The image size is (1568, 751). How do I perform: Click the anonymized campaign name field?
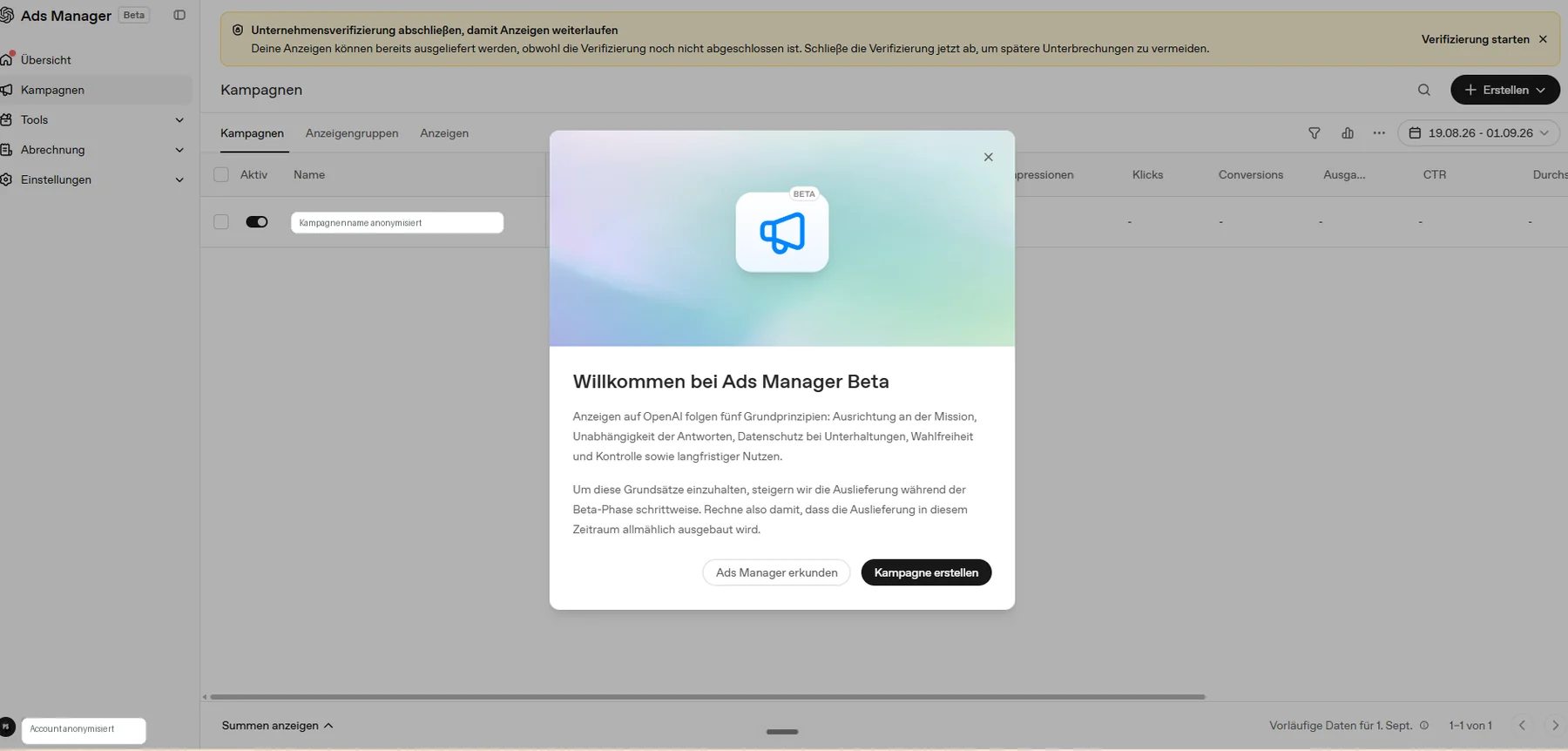[397, 223]
